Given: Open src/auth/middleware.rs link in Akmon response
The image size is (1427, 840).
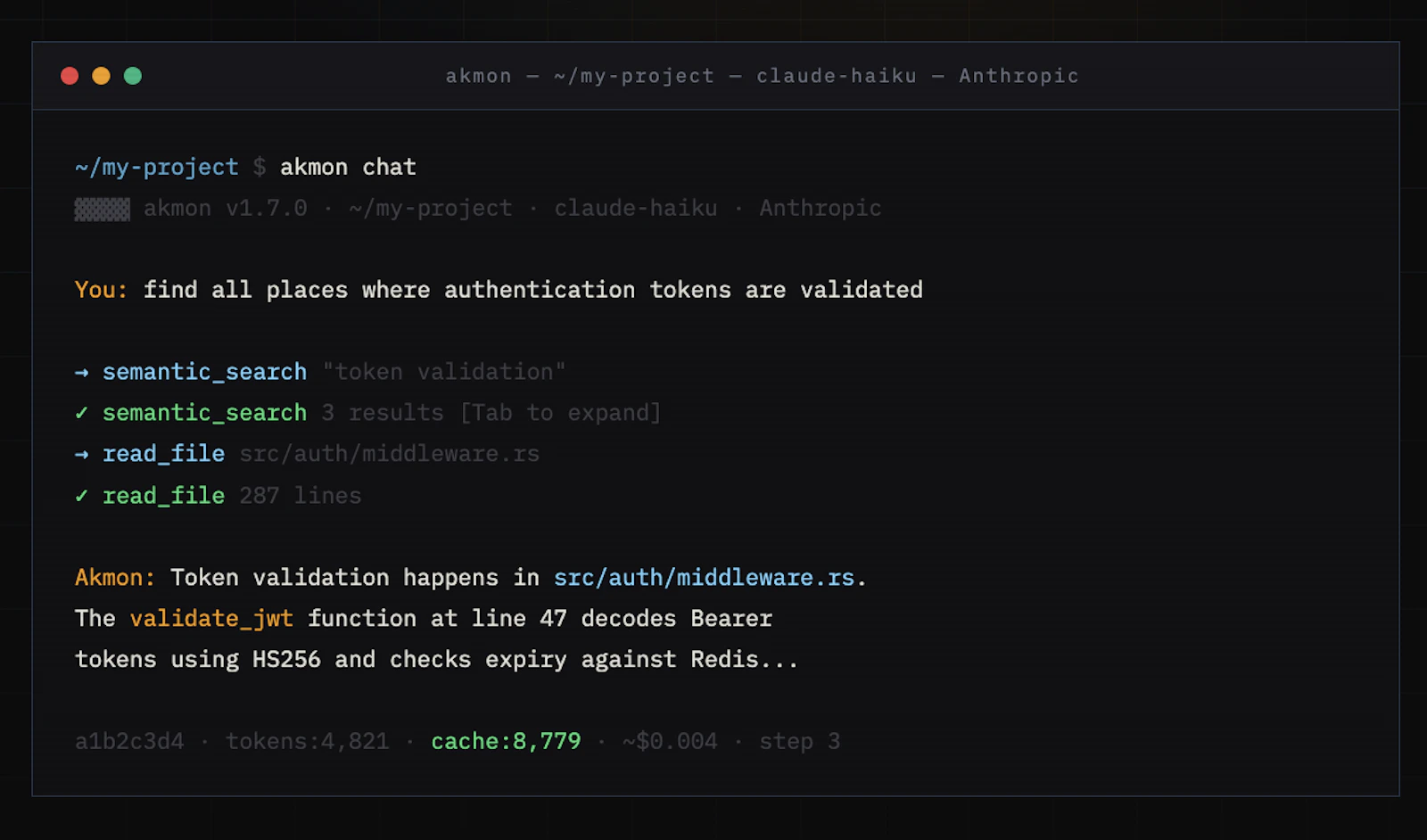Looking at the screenshot, I should (705, 578).
